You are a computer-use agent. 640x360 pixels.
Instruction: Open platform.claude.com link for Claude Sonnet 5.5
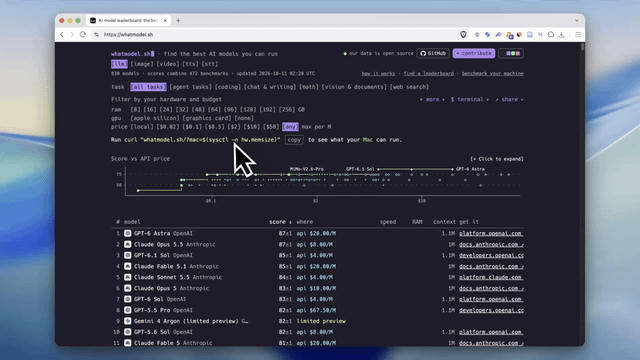coord(491,277)
